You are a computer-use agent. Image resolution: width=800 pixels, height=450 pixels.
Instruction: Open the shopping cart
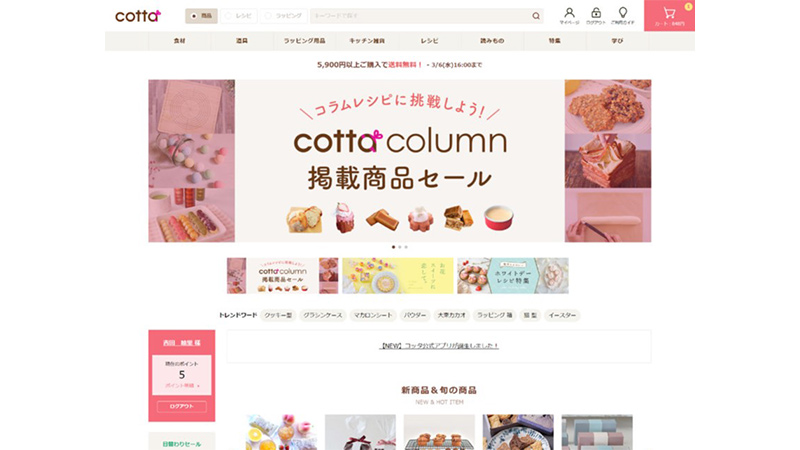click(x=669, y=15)
